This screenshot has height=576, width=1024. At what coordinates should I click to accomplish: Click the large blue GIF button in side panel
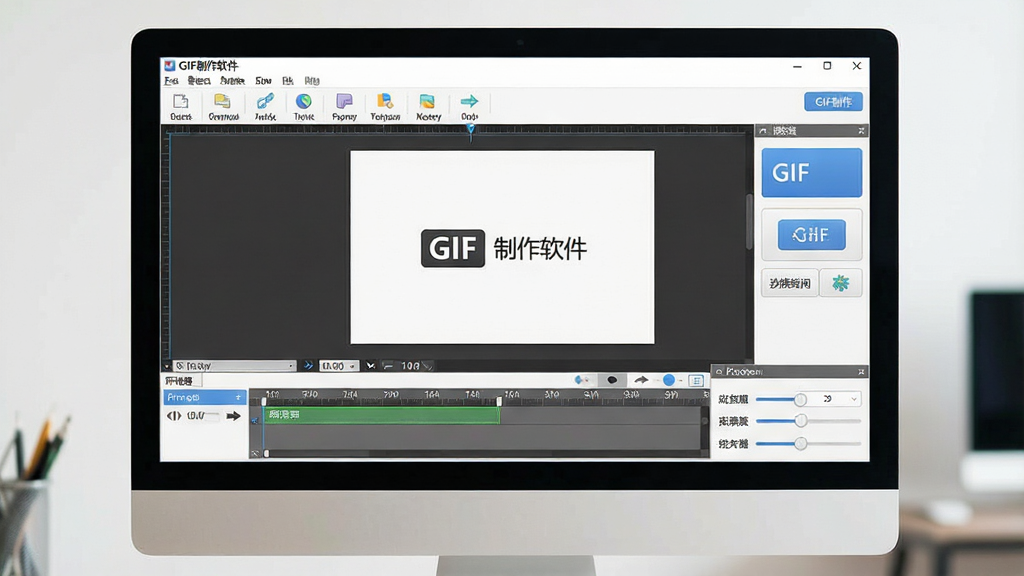(812, 172)
